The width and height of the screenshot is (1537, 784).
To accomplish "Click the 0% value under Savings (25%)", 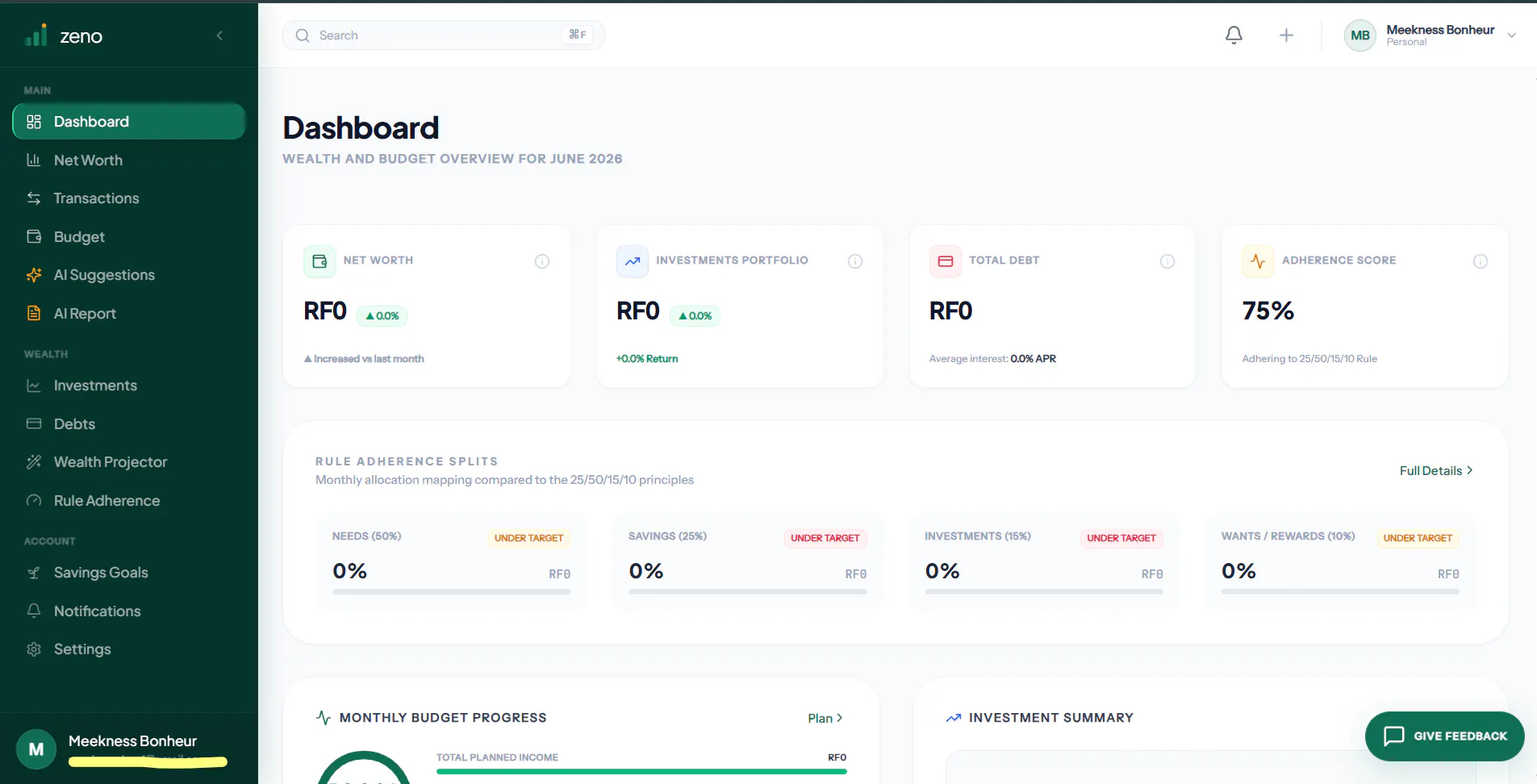I will [x=646, y=571].
